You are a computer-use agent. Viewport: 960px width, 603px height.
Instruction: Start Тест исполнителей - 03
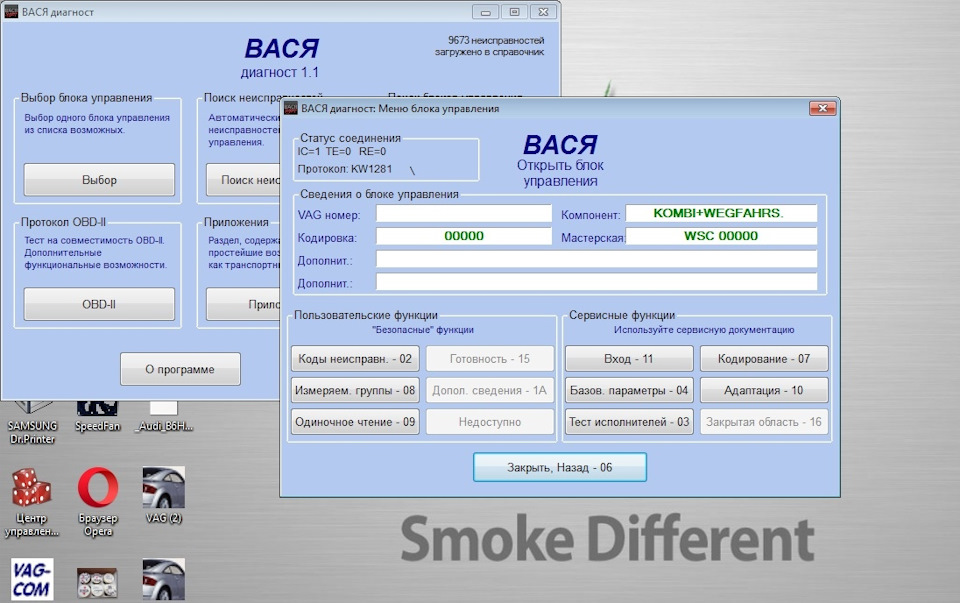629,422
